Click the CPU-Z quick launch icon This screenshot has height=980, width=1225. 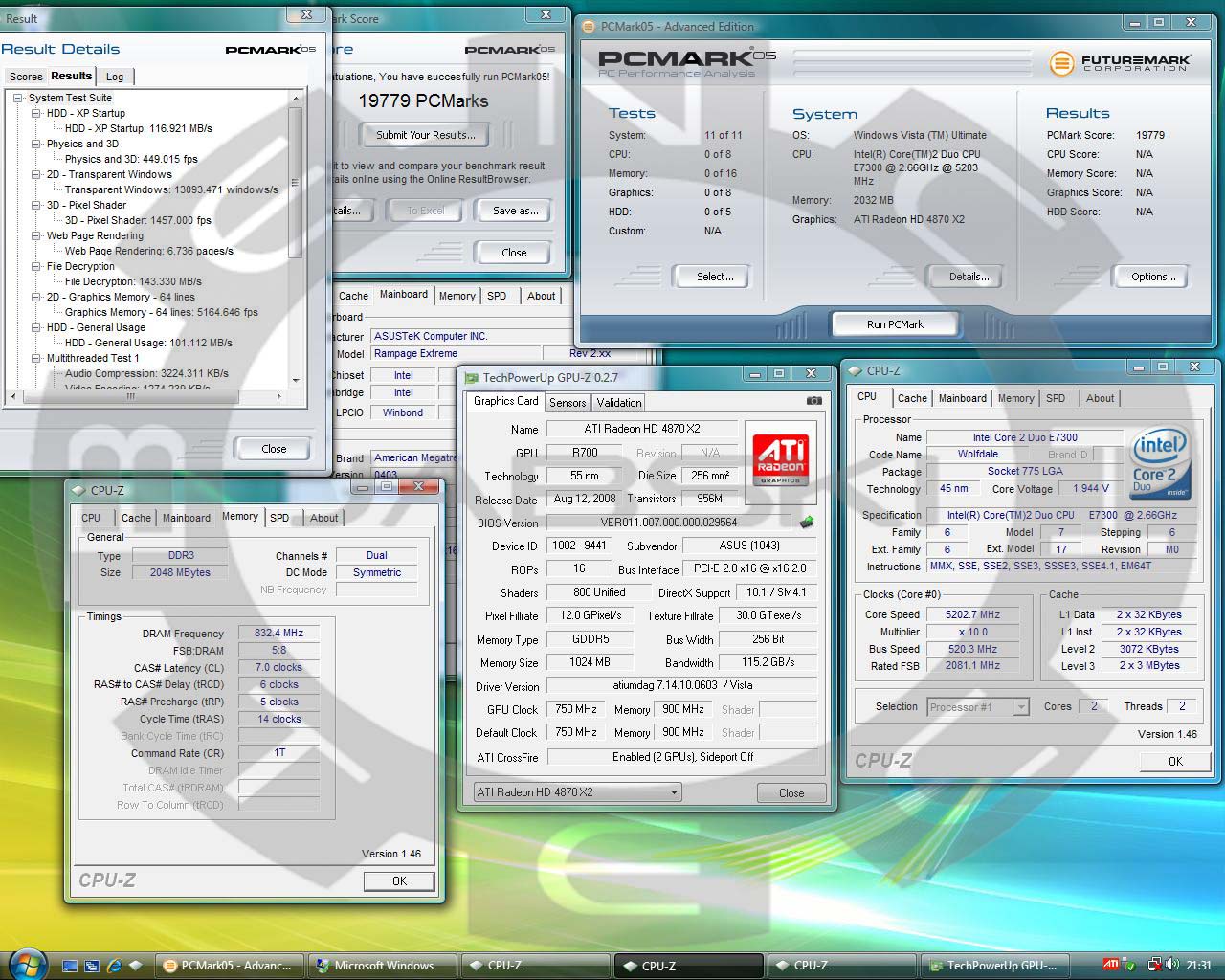136,966
